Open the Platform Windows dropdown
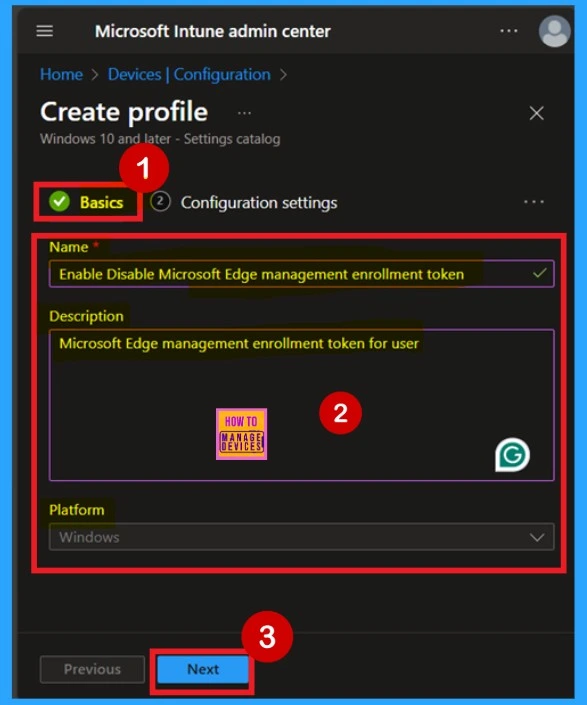The image size is (587, 705). [x=302, y=537]
